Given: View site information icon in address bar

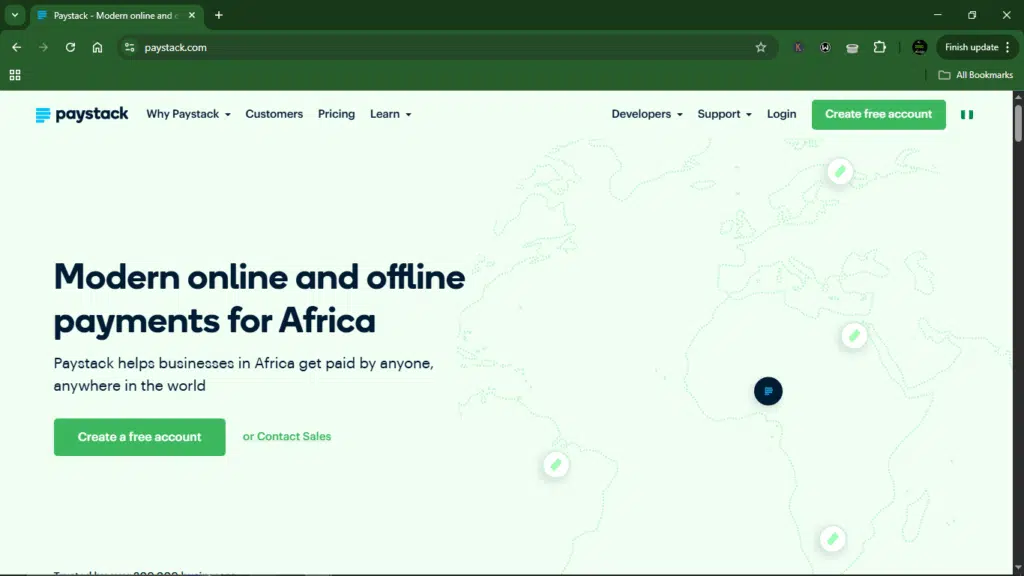Looking at the screenshot, I should (x=129, y=47).
